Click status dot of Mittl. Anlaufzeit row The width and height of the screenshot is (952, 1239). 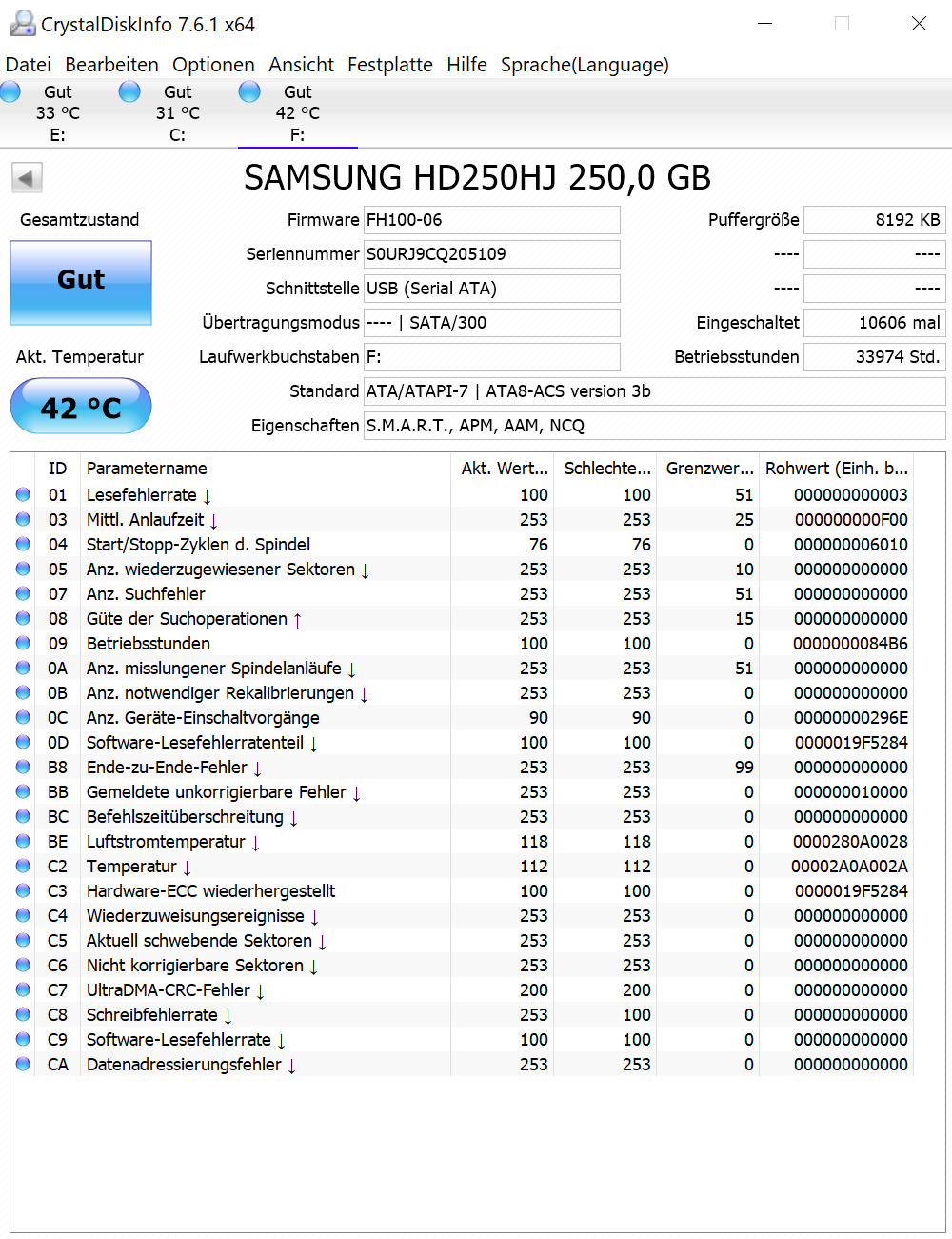[23, 519]
